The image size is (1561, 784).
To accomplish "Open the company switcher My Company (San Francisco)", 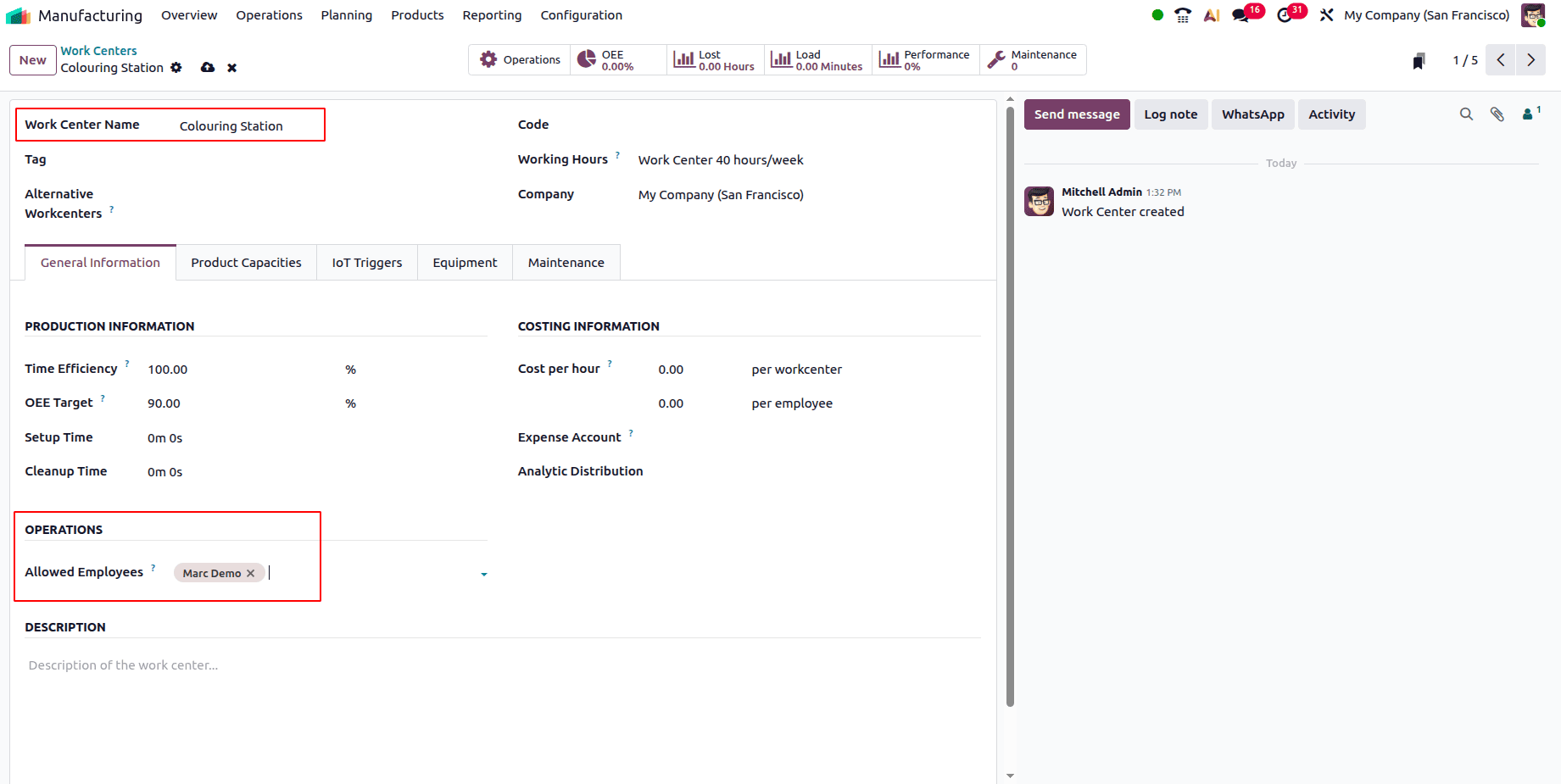I will 1427,15.
